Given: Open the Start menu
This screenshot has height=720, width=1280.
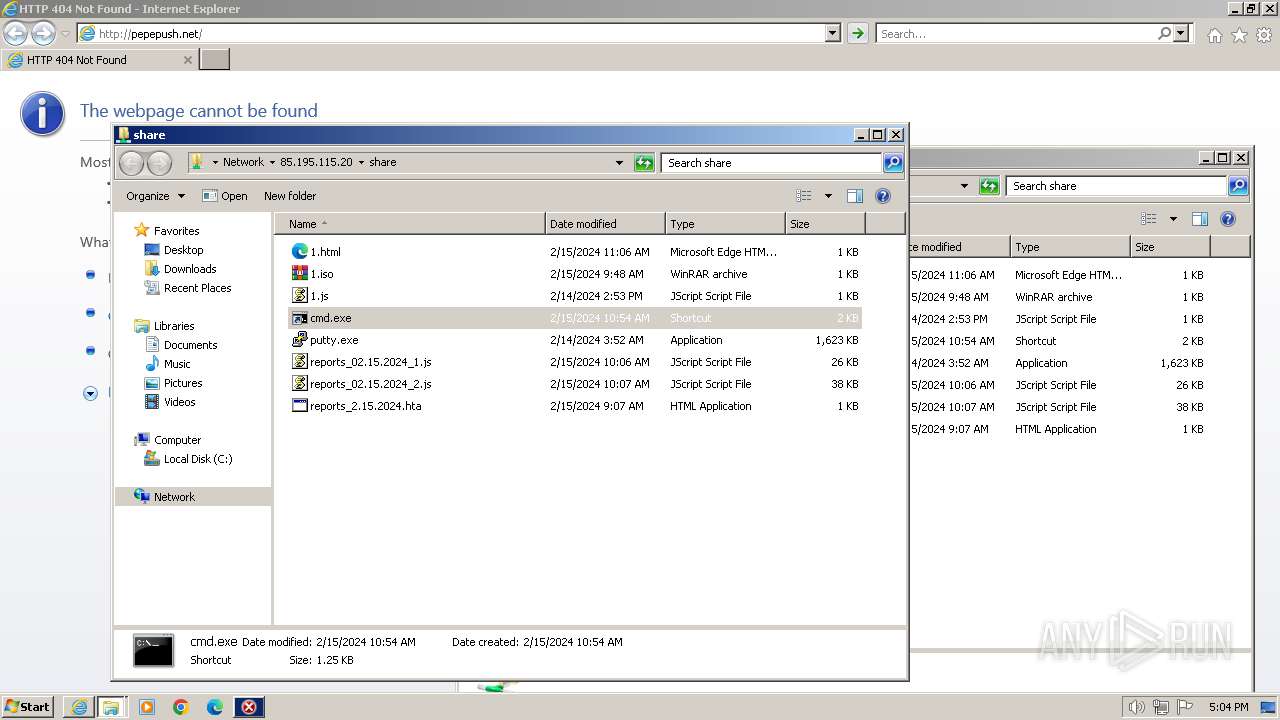Looking at the screenshot, I should pos(28,706).
